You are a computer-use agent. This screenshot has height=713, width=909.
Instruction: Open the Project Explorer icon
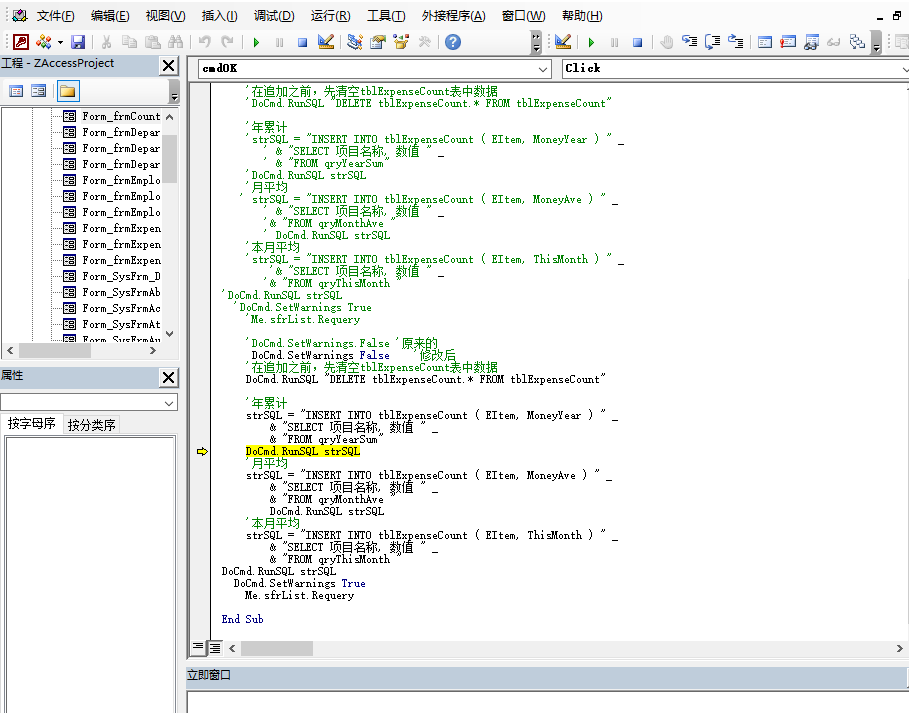coord(355,42)
